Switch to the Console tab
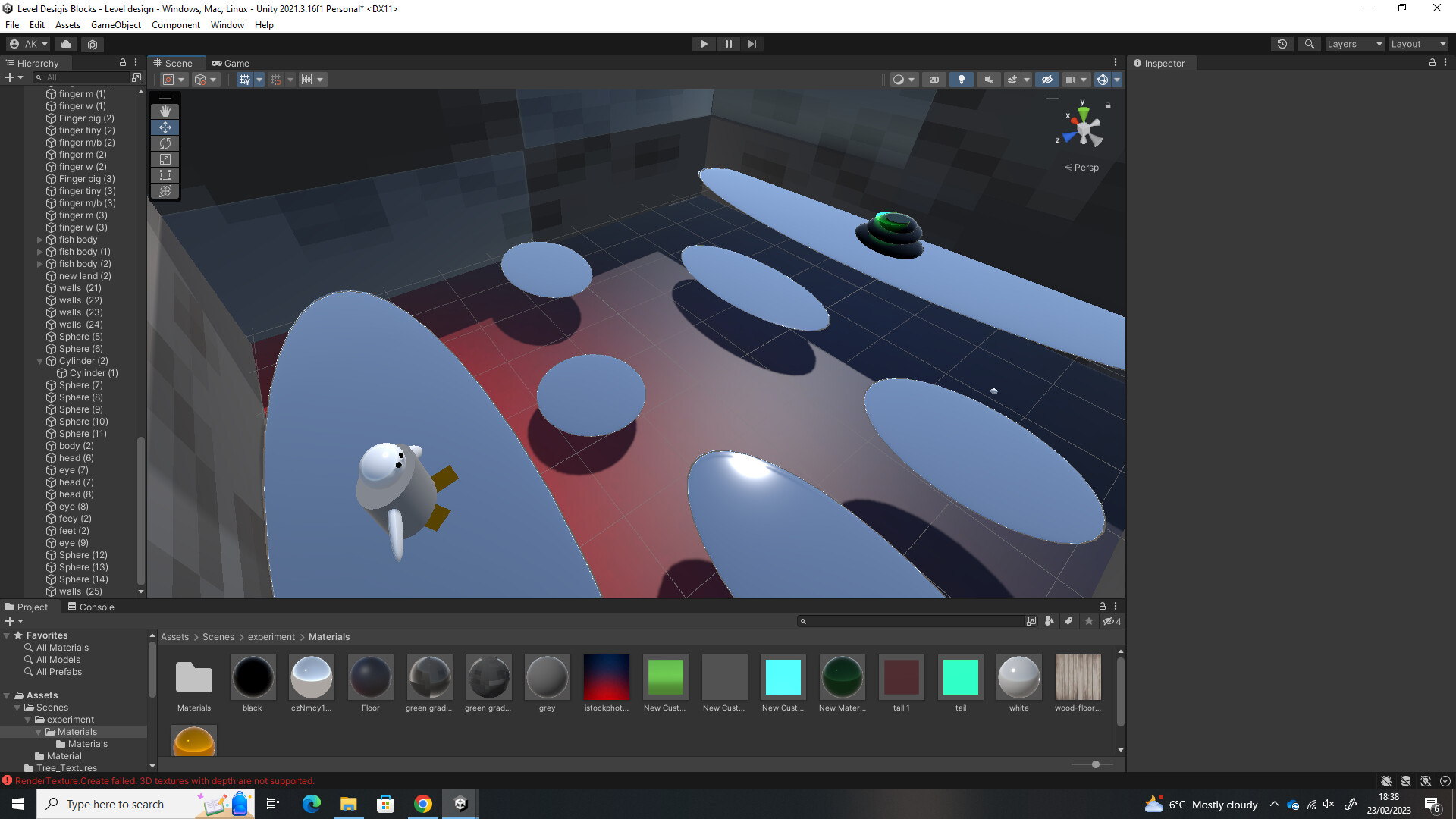The width and height of the screenshot is (1456, 819). click(x=91, y=607)
